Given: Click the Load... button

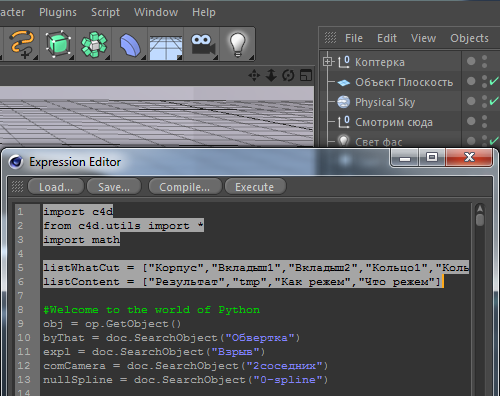Looking at the screenshot, I should 56,187.
